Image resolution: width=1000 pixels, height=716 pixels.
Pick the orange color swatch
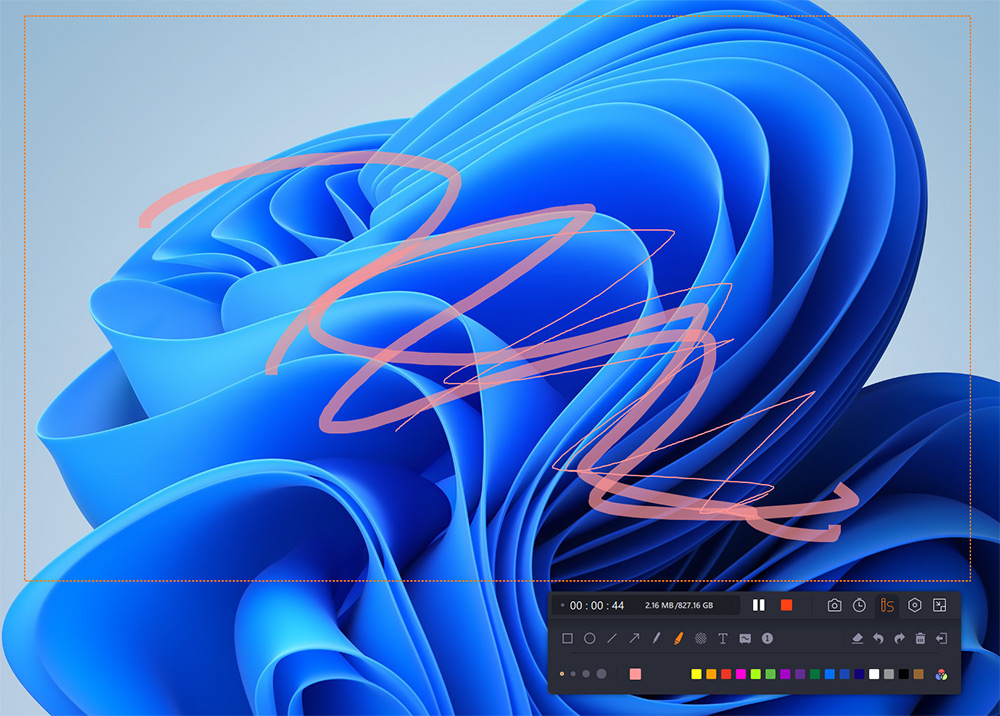pos(711,674)
